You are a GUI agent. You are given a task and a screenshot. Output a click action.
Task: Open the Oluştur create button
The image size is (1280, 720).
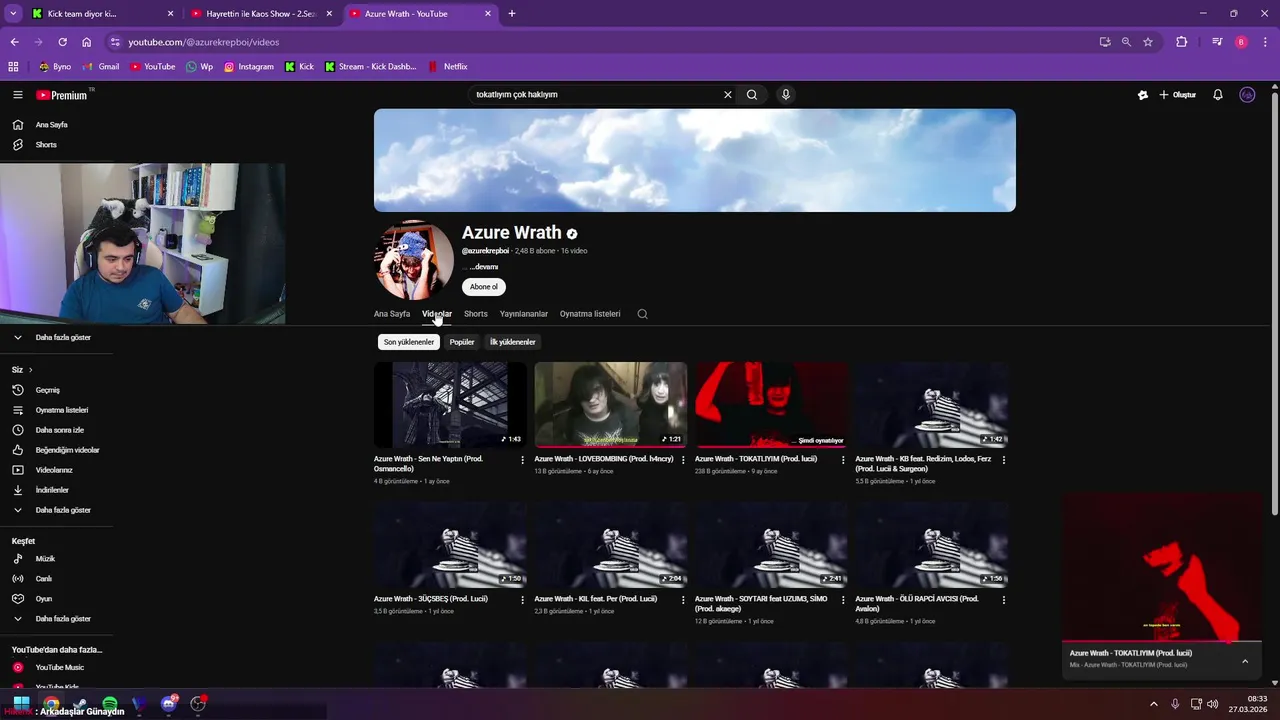[1178, 95]
